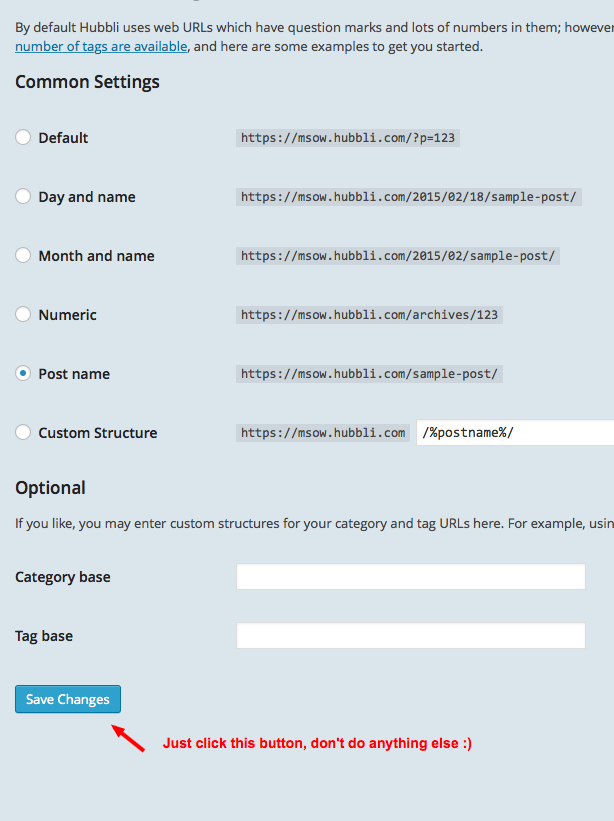Click the Post name option label text
Screen dimensions: 614x821
72,374
